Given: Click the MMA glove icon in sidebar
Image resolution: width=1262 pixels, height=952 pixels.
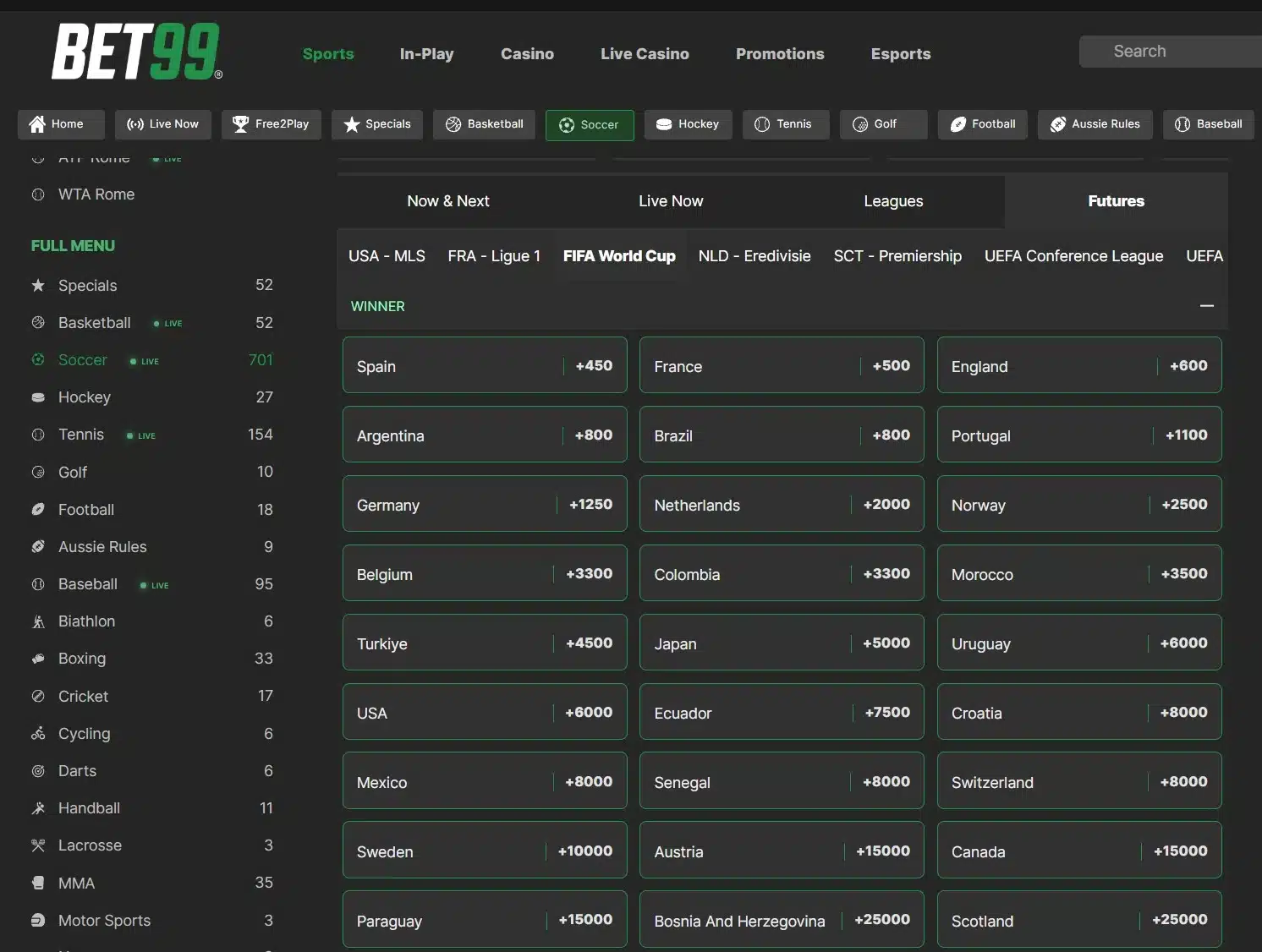Looking at the screenshot, I should tap(38, 883).
